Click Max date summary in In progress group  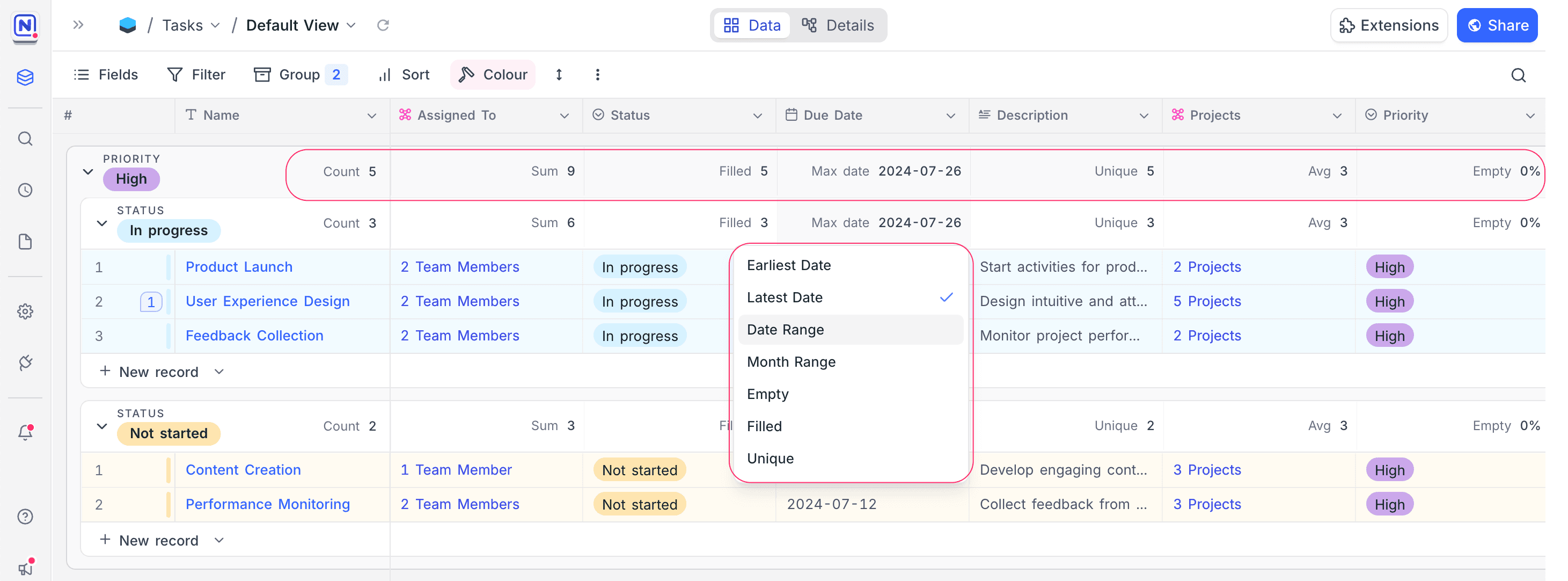coord(885,223)
